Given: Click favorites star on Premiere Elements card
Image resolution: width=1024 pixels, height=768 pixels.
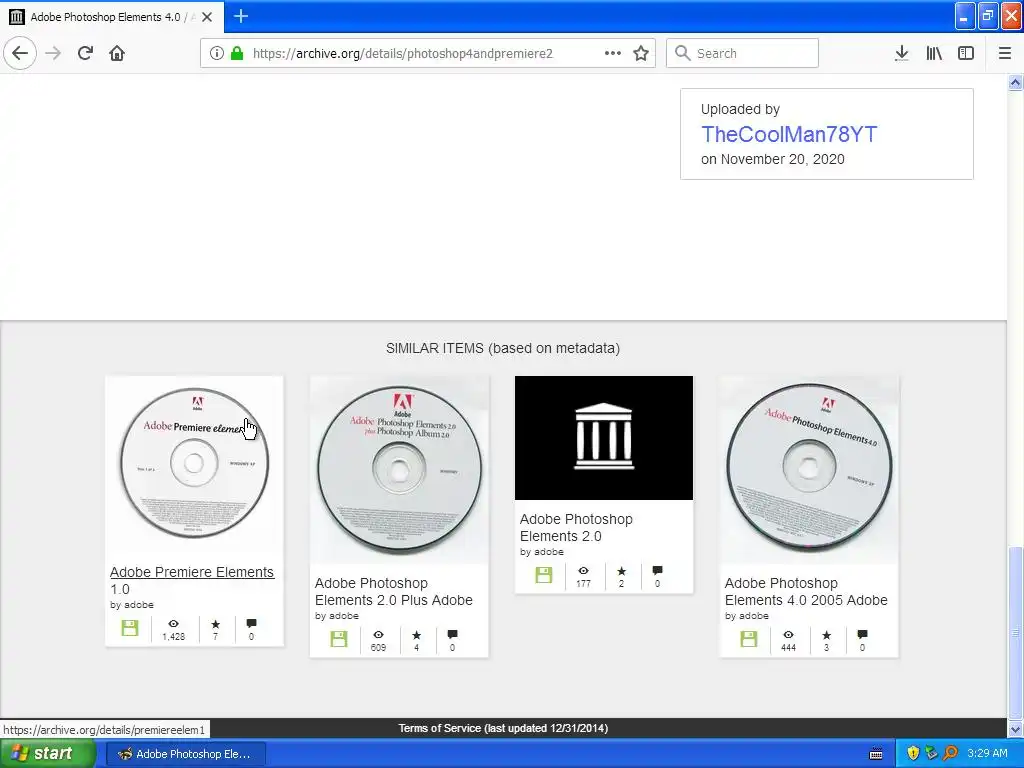Looking at the screenshot, I should tap(216, 624).
